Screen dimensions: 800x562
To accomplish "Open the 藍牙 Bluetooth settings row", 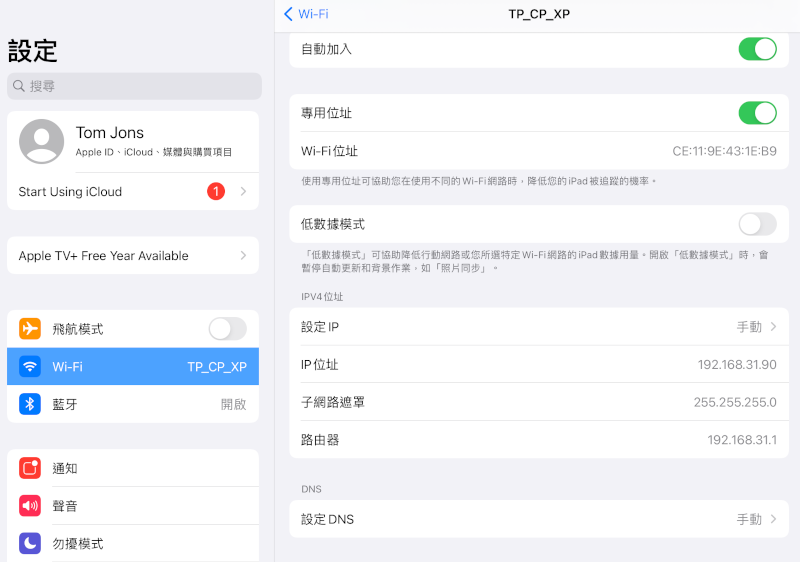I will [x=133, y=404].
